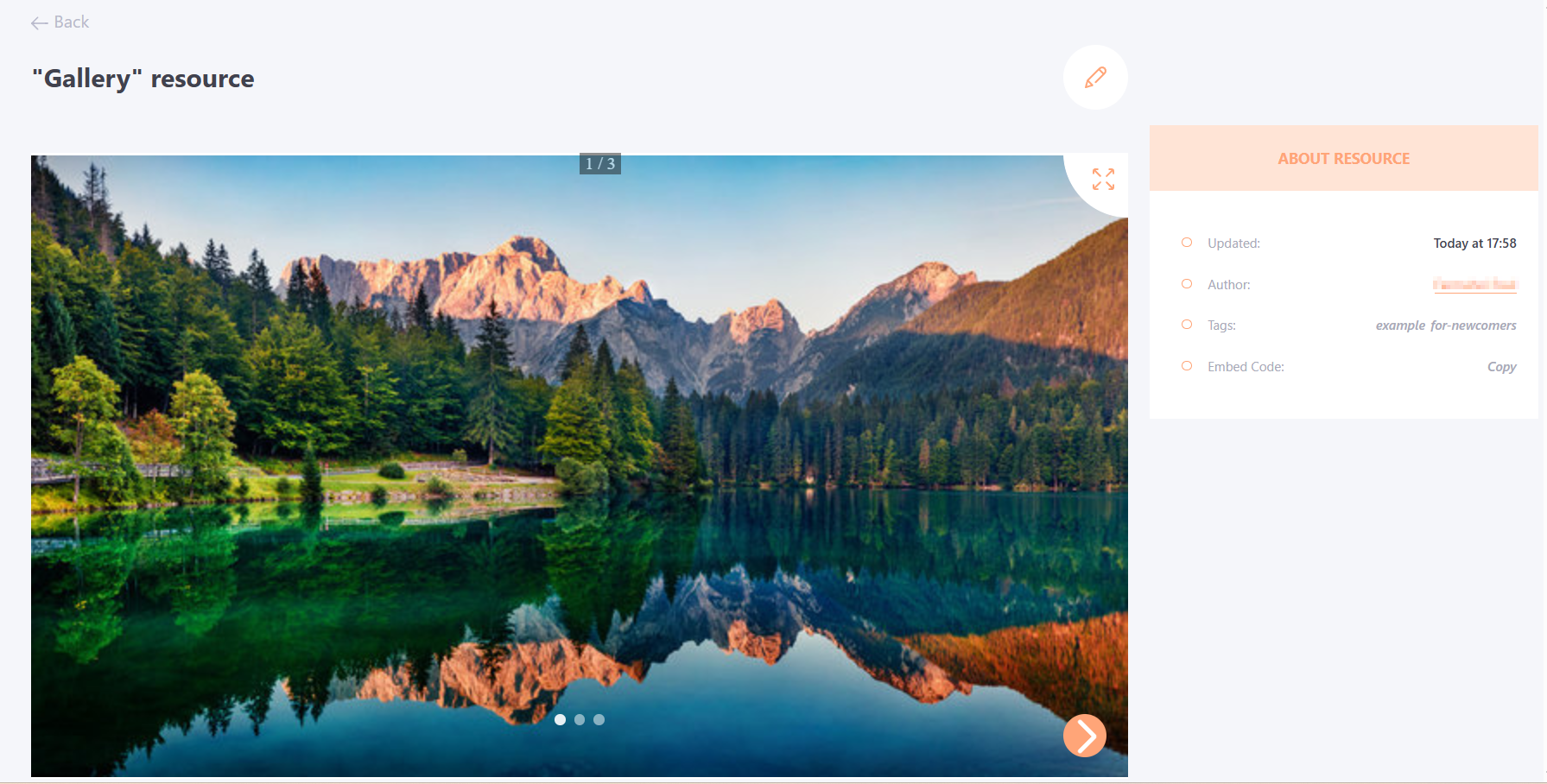This screenshot has height=784, width=1547.
Task: Click the for-newcomers tag
Action: [1473, 326]
